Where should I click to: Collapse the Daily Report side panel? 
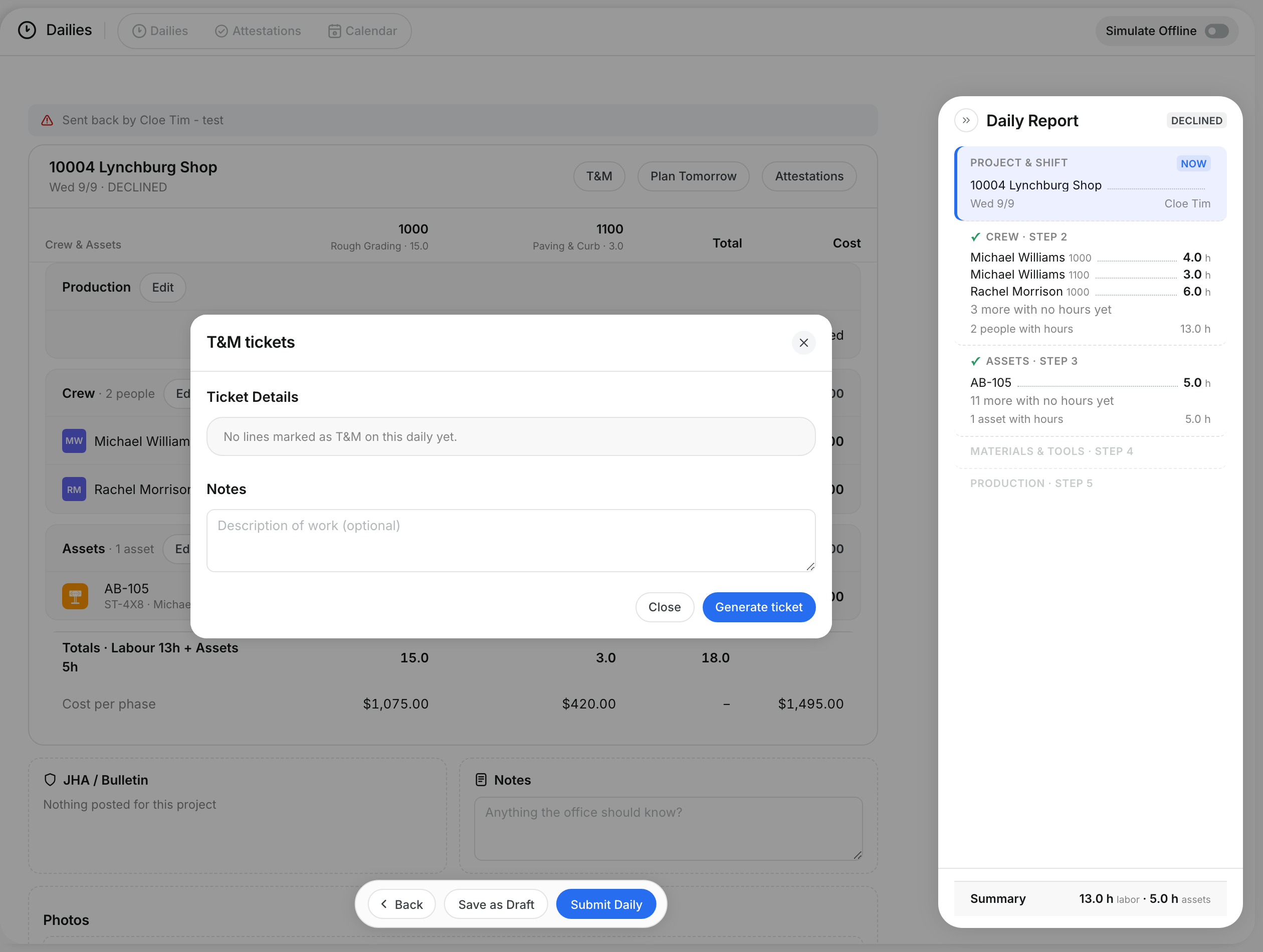click(966, 120)
